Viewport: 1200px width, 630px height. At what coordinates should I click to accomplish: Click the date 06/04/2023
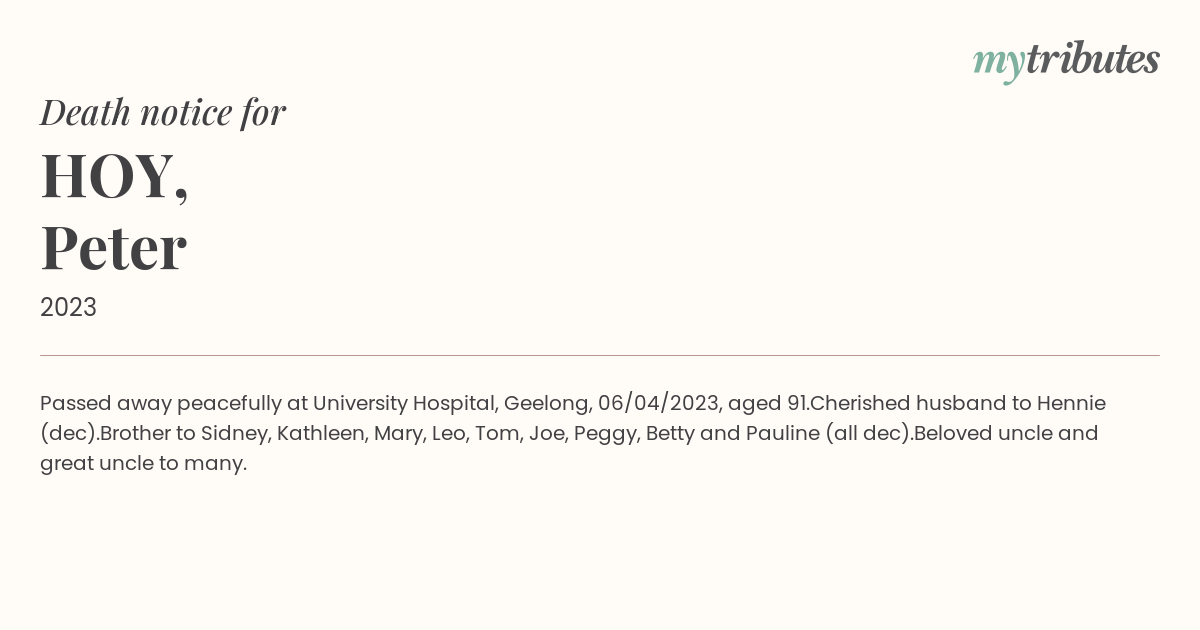coord(658,404)
